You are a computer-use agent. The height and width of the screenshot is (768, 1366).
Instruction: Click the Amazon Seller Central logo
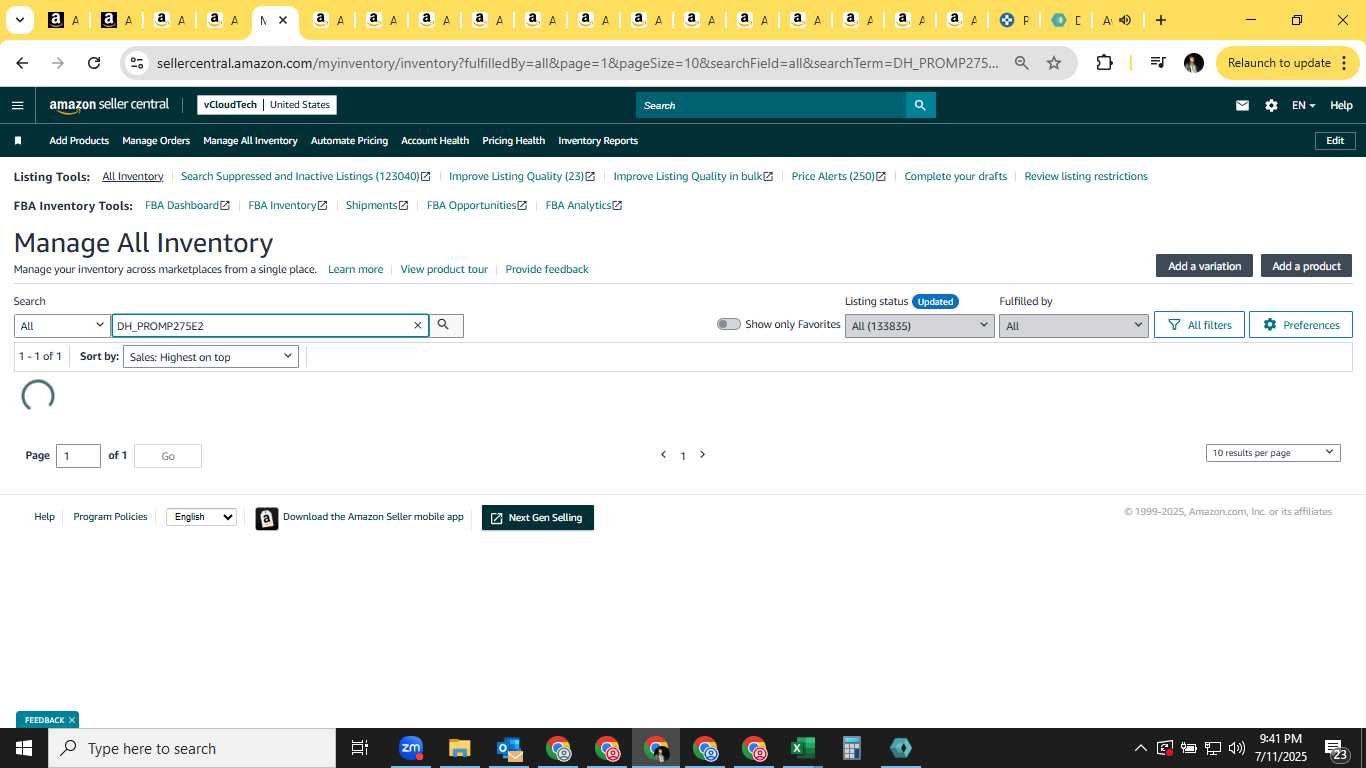[109, 105]
